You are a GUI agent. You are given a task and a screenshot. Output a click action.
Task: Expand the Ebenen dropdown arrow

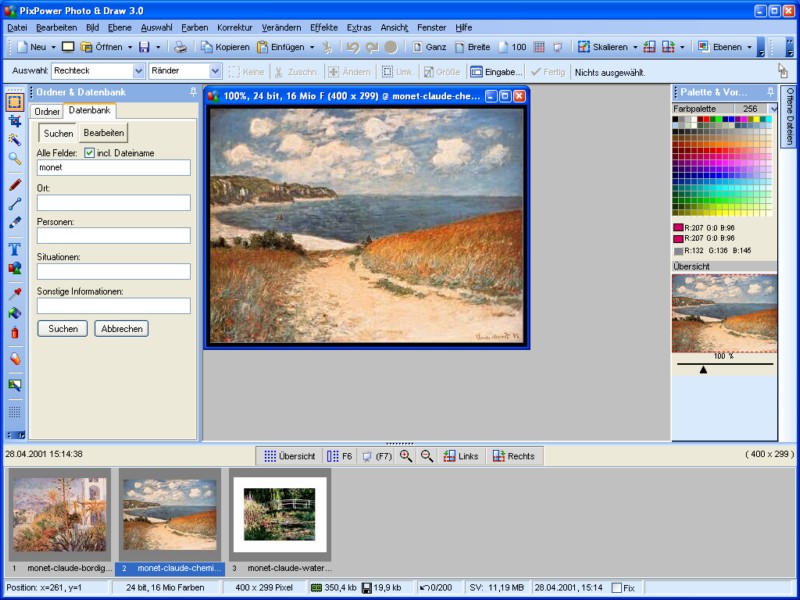pos(749,47)
